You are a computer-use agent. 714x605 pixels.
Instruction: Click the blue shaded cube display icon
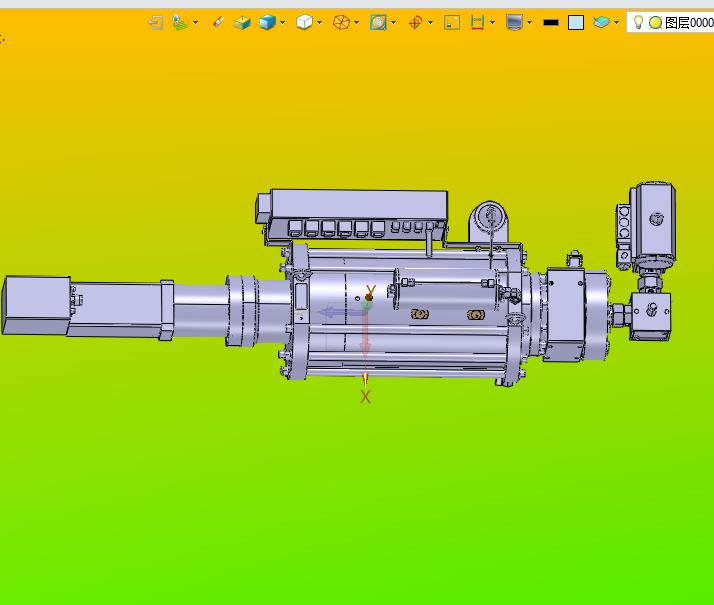click(267, 22)
